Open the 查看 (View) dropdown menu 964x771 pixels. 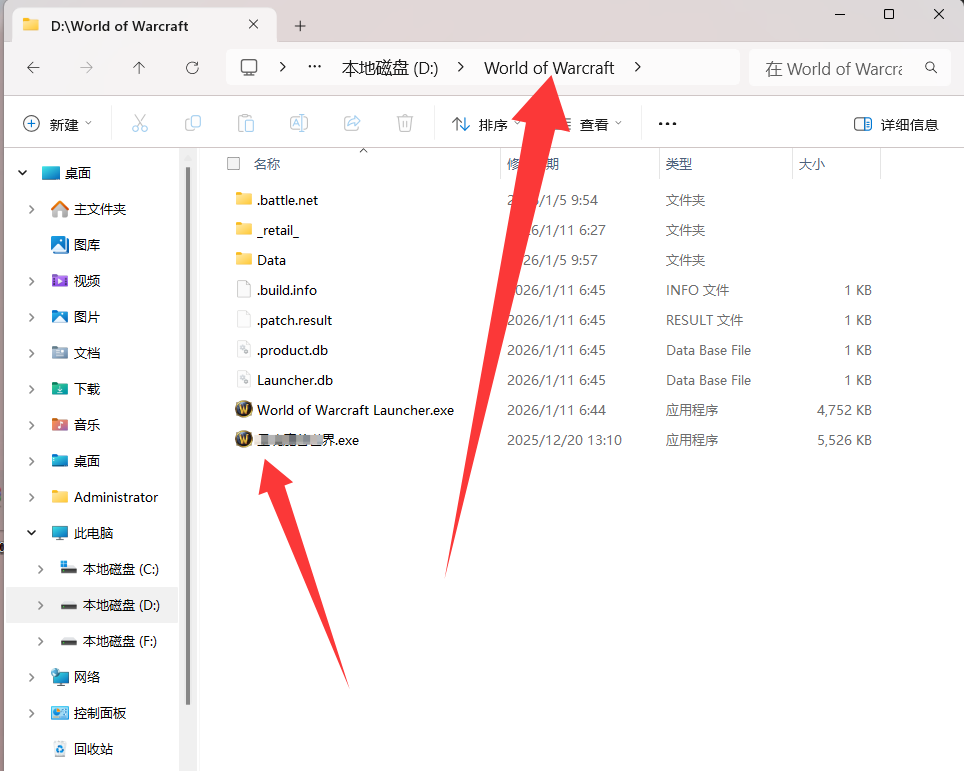click(x=593, y=124)
